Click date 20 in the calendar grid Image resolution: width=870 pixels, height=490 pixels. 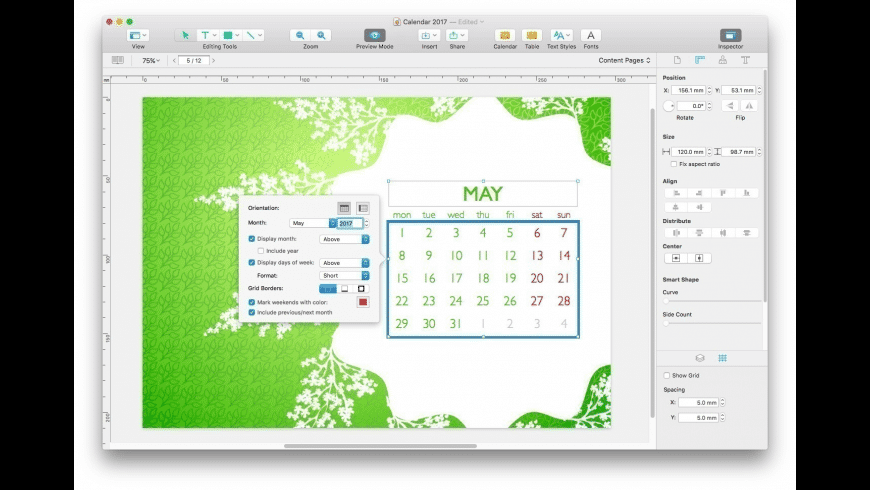537,278
